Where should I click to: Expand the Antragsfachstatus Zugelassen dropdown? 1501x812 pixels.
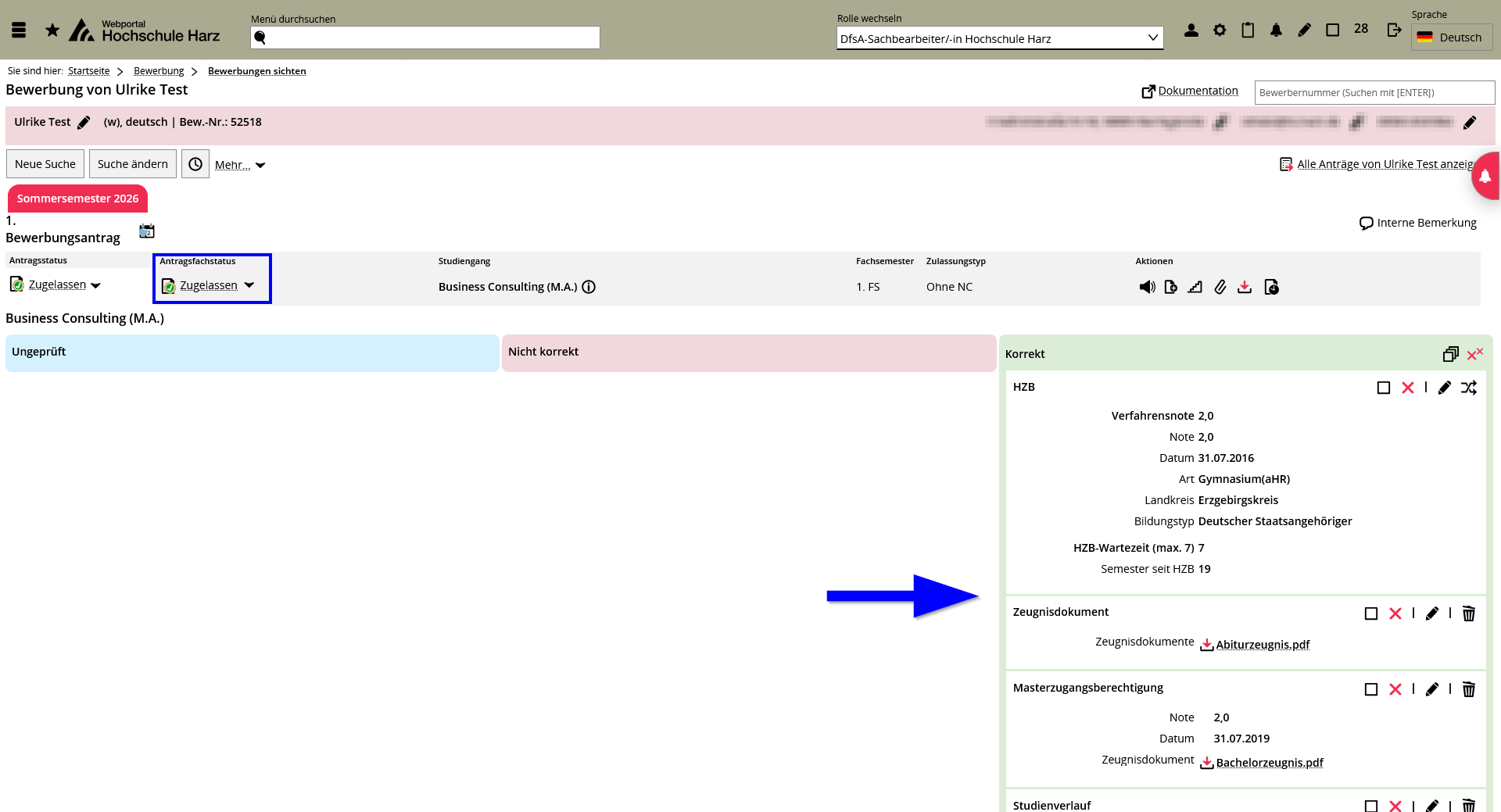[x=249, y=285]
